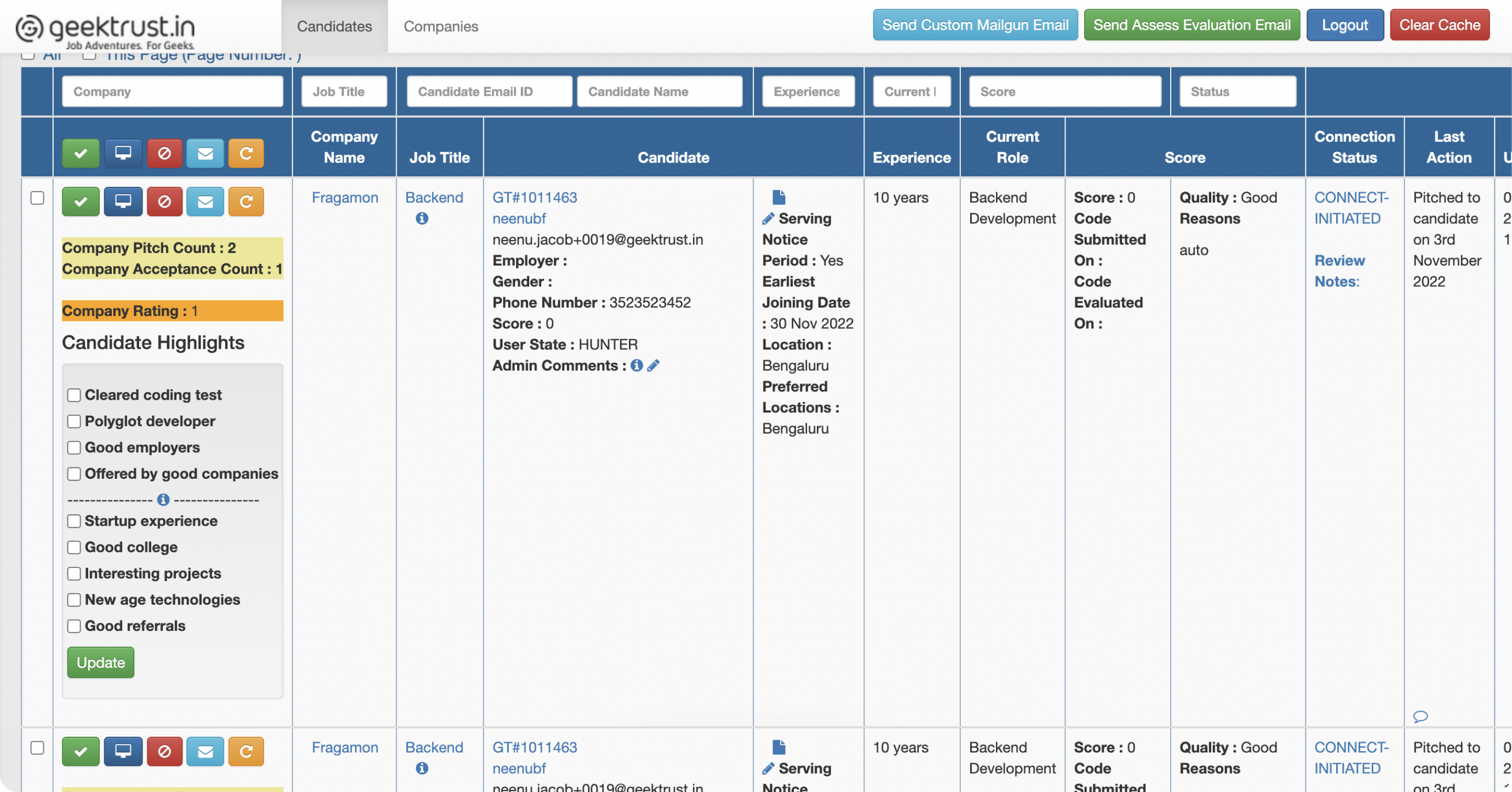This screenshot has width=1512, height=792.
Task: Click the green Update button
Action: pos(100,662)
